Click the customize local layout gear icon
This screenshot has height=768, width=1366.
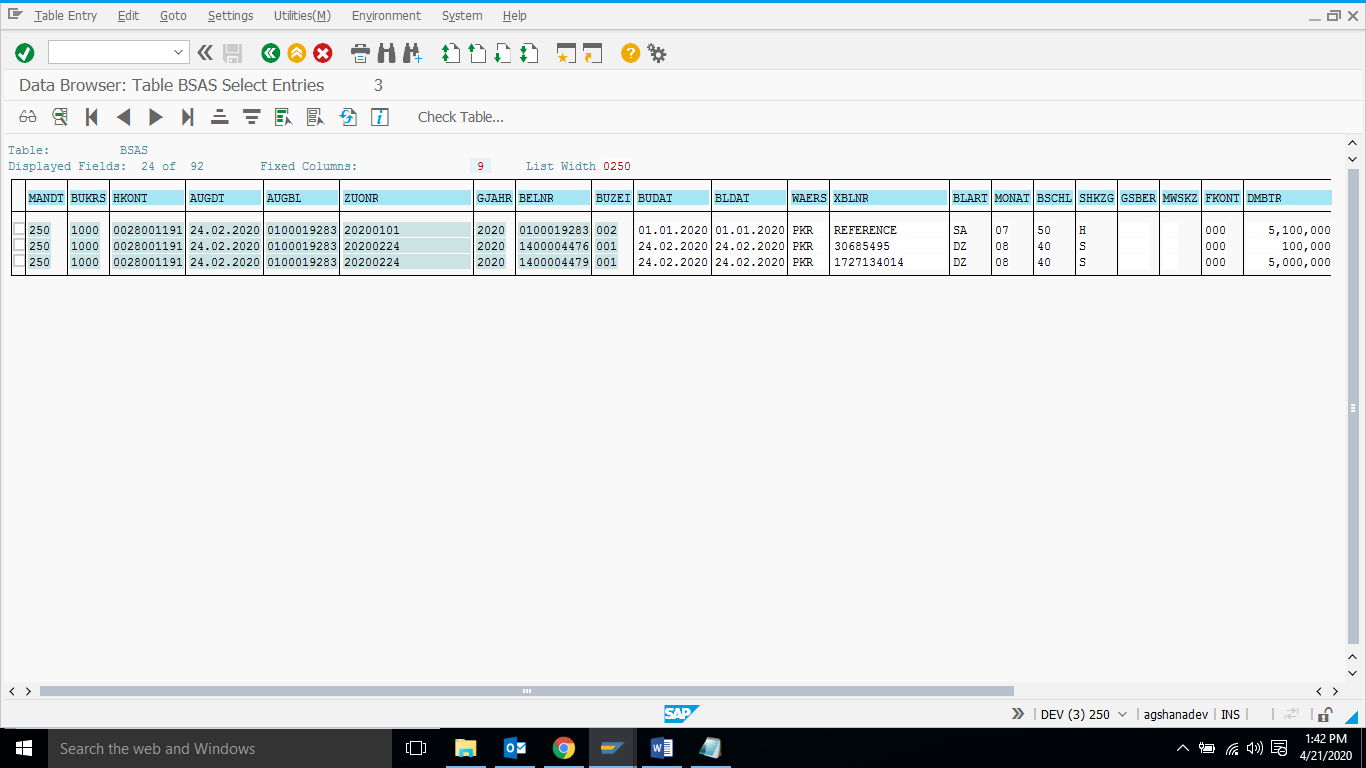coord(657,53)
